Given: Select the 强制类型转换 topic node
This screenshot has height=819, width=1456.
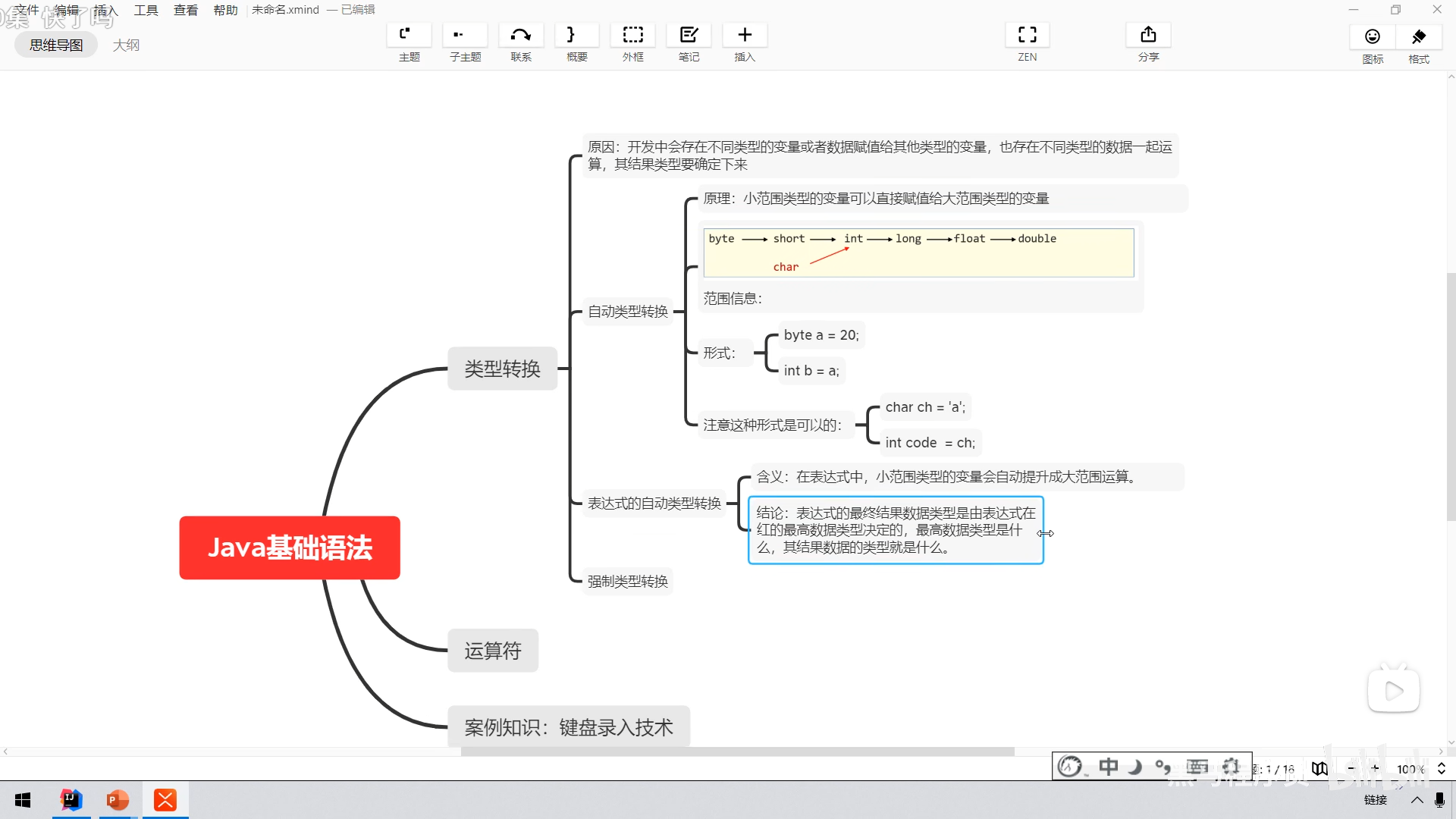Looking at the screenshot, I should tap(627, 582).
